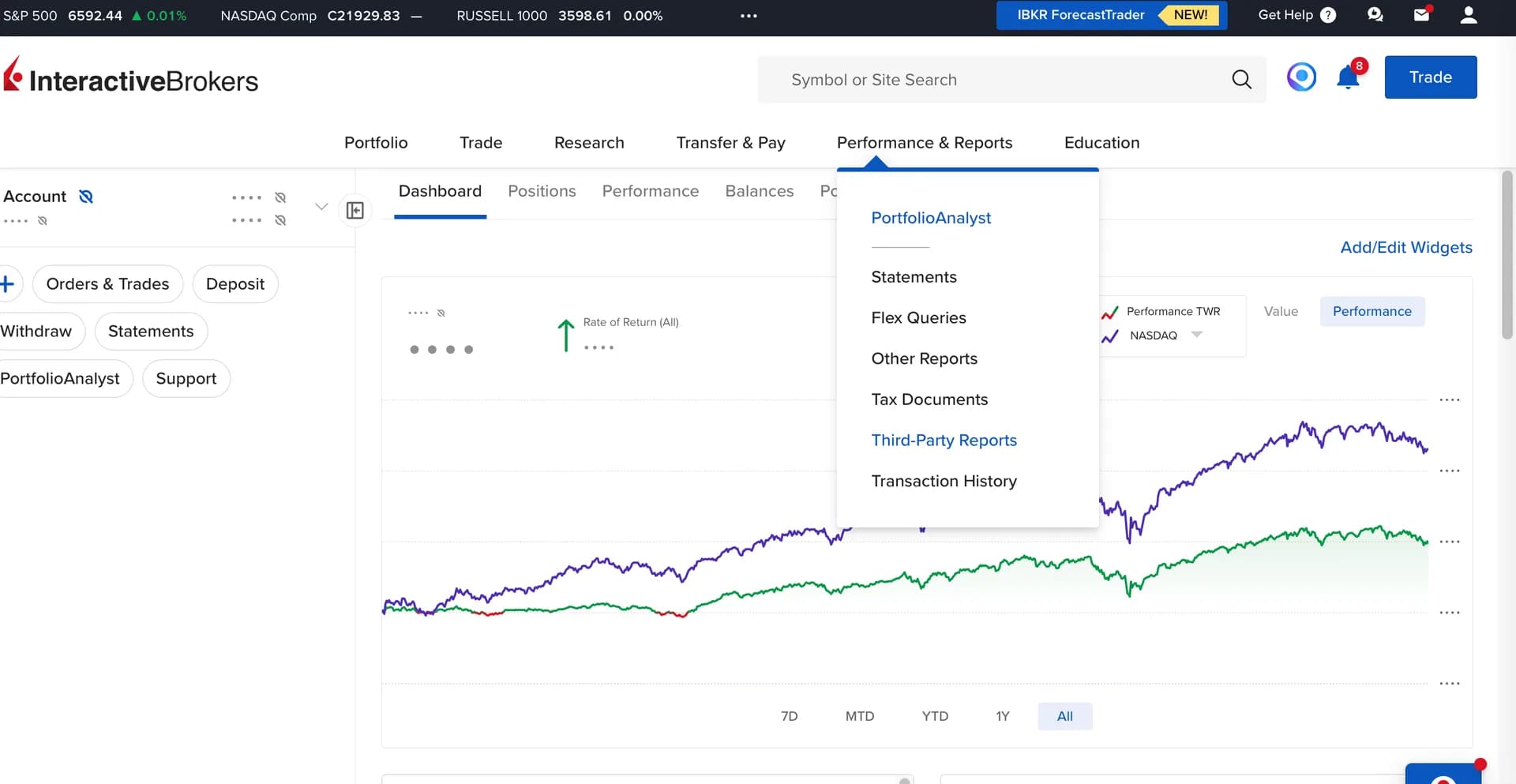Choose PortfolioAnalyst from the dropdown menu
Screen dimensions: 1516x784
point(931,218)
